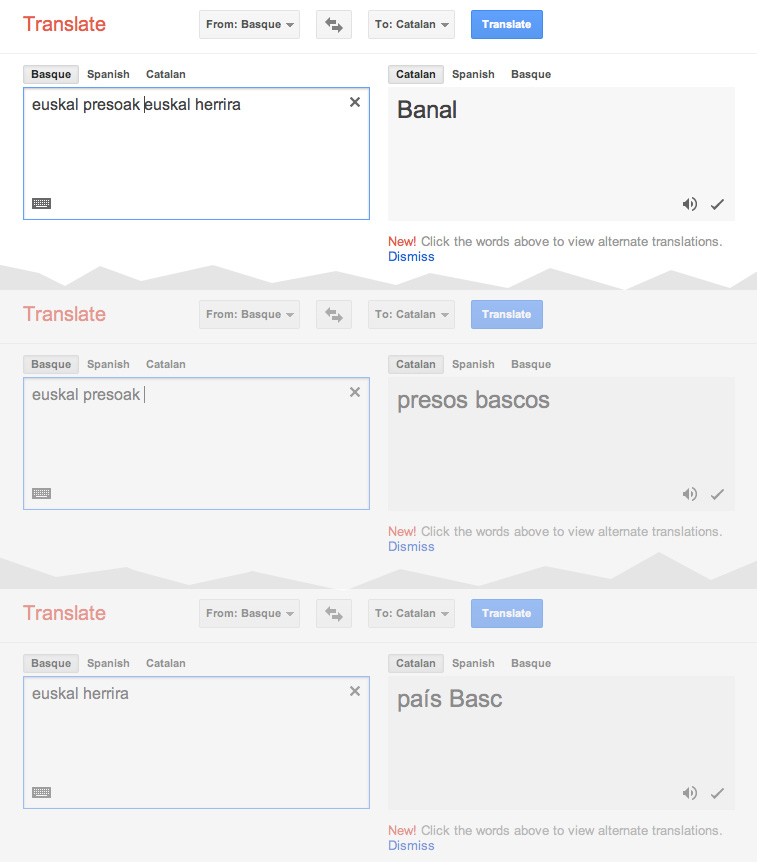This screenshot has height=862, width=757.
Task: Click into the 'euskal presoak' text box
Action: (196, 450)
